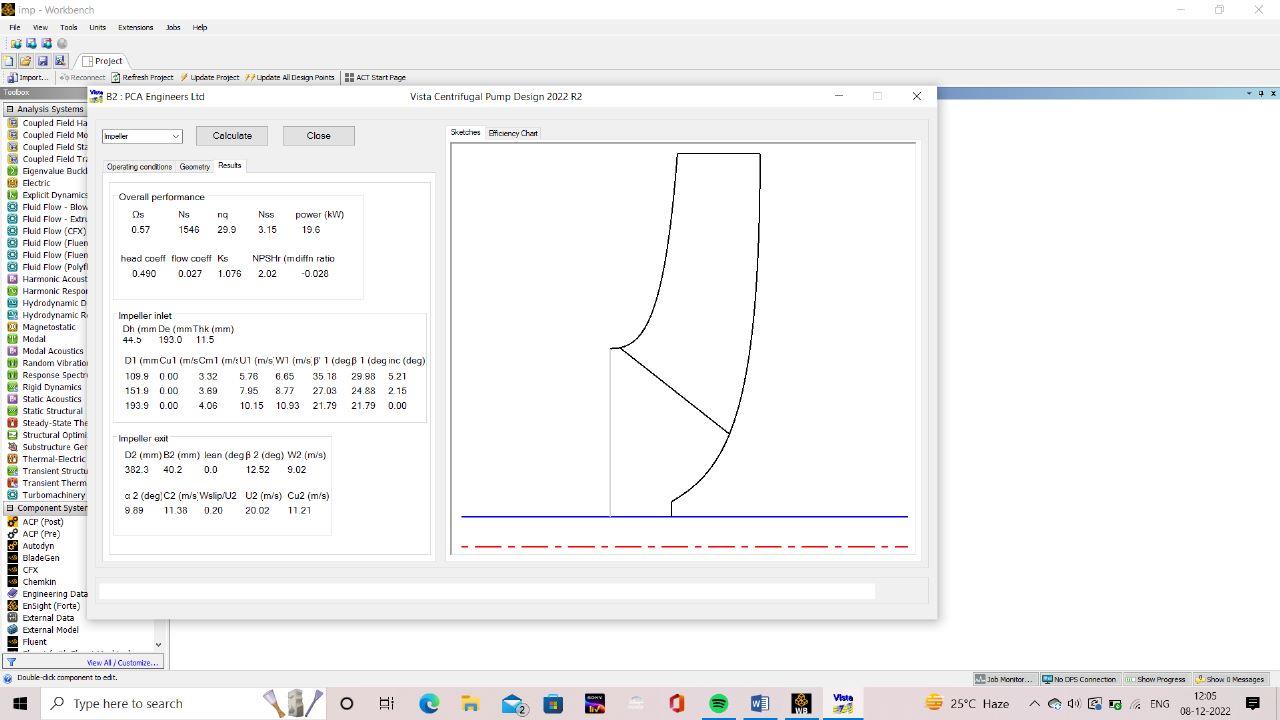Select Engineering Data component system
The image size is (1280, 720).
[47, 594]
